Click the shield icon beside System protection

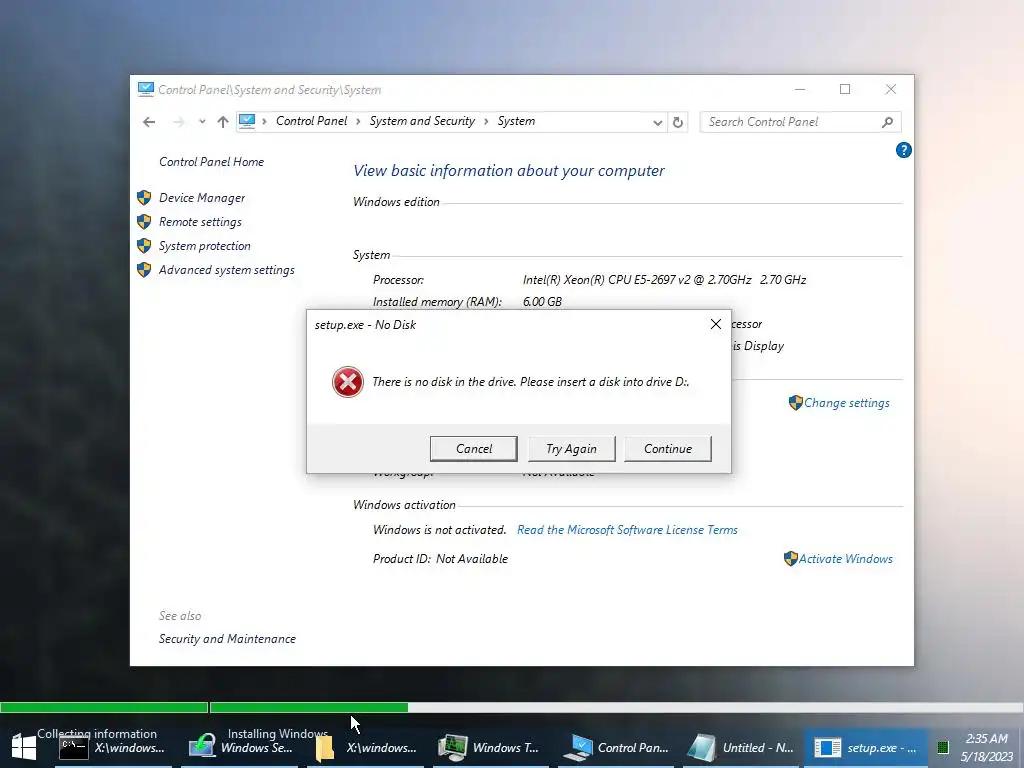tap(144, 246)
